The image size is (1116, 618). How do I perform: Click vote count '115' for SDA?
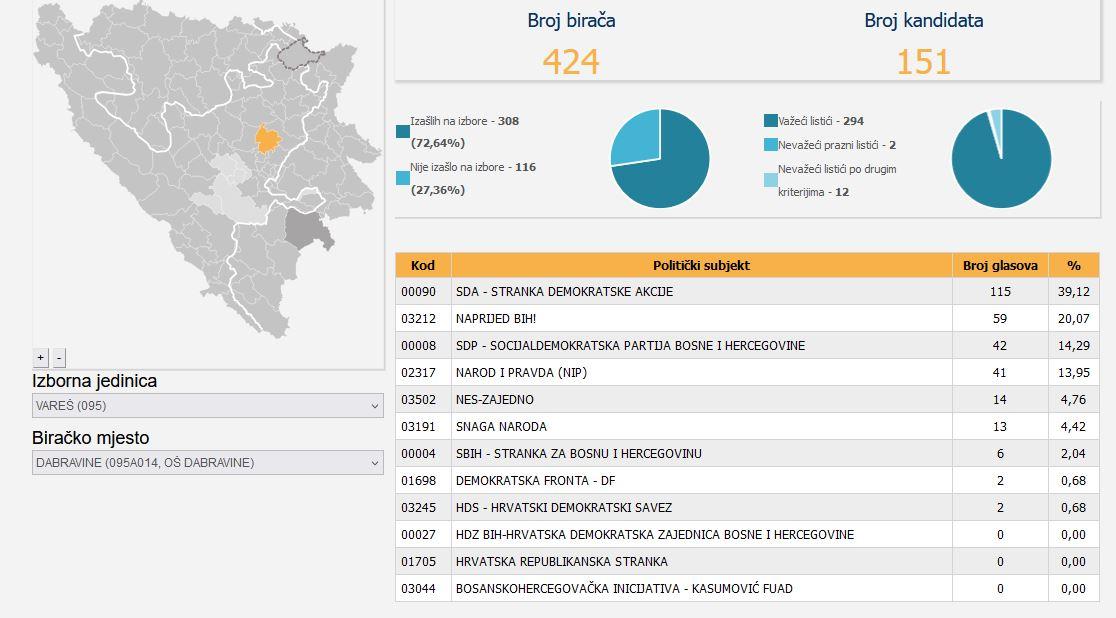point(1000,292)
